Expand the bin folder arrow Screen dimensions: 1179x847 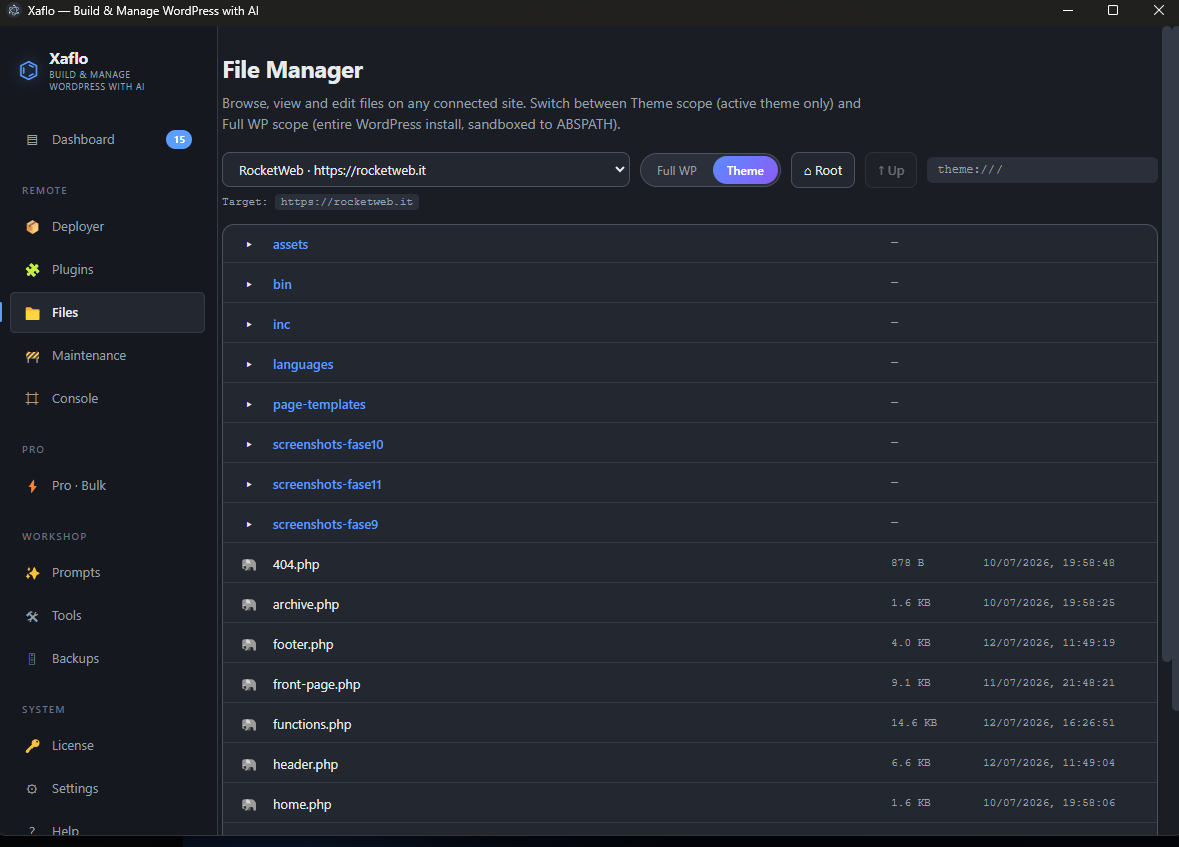click(249, 284)
